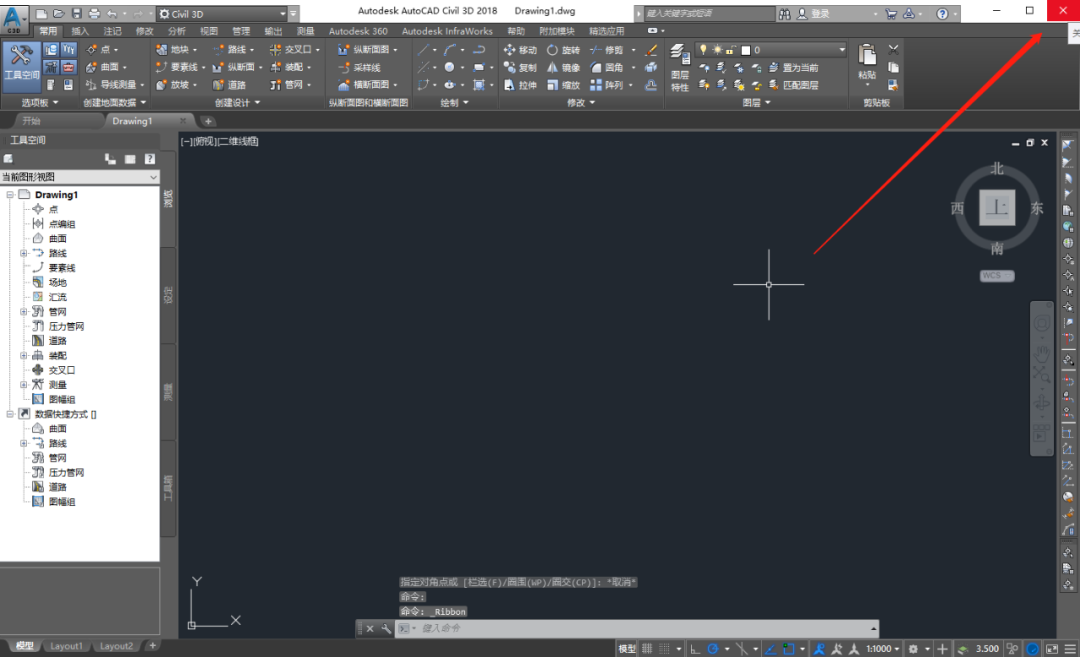Open the Civil 3D workspace dropdown

point(222,14)
